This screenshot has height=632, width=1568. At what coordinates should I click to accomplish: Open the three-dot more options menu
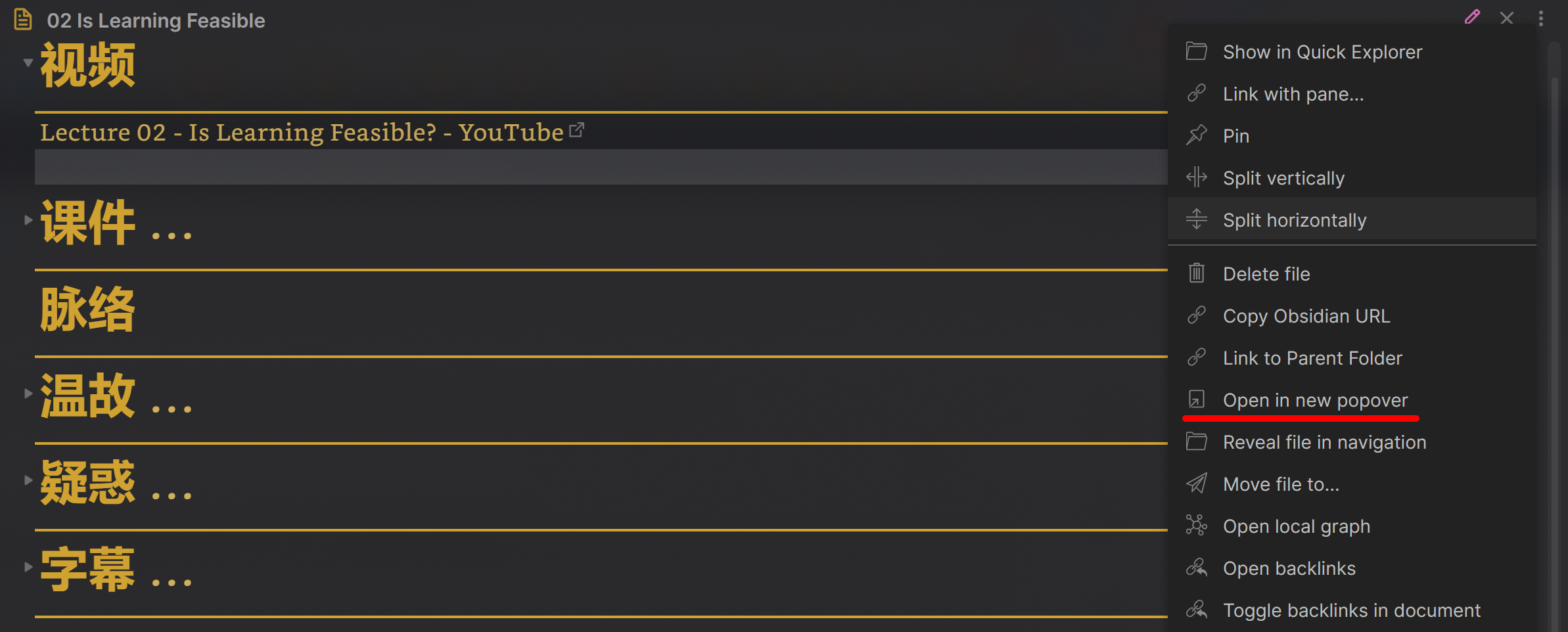(x=1542, y=18)
